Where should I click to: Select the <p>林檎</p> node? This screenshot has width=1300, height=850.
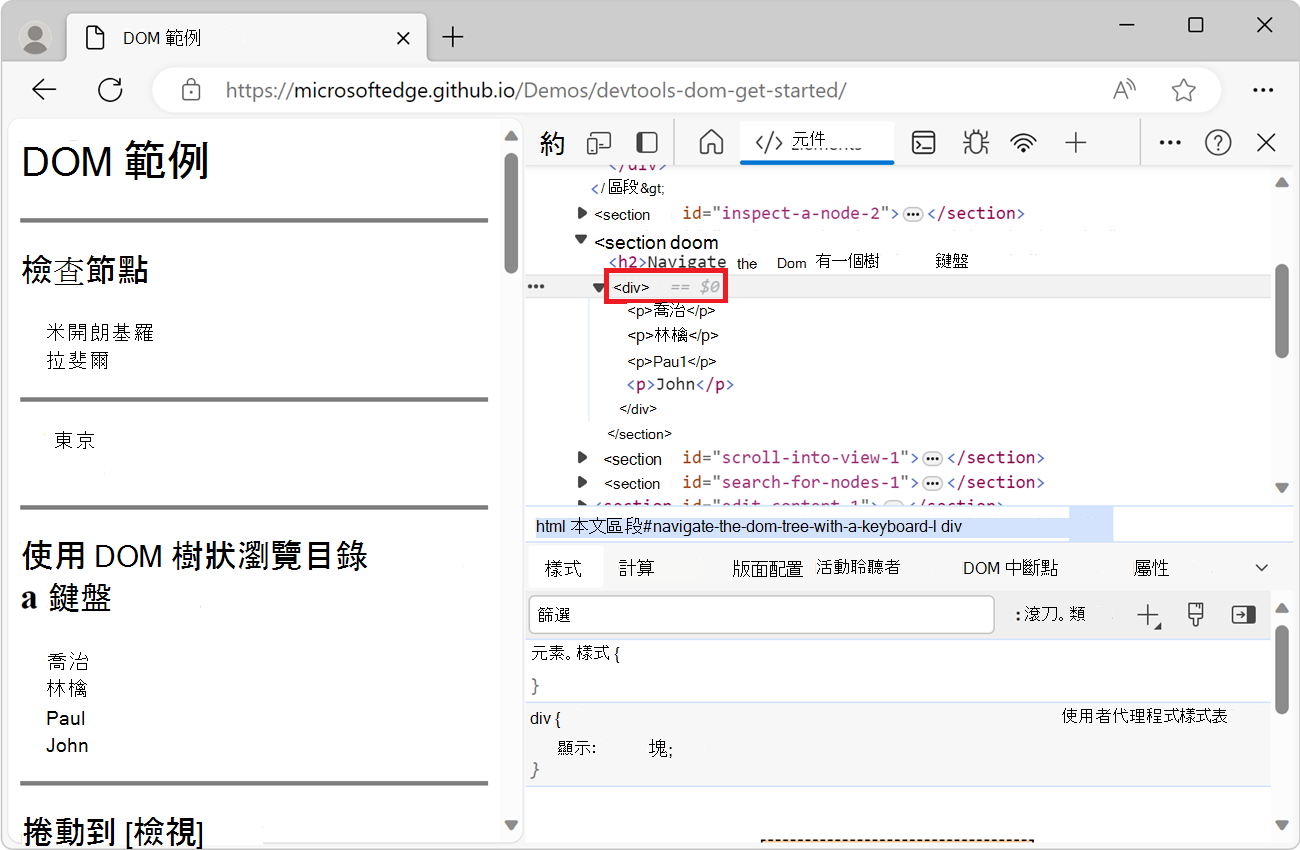(x=673, y=336)
